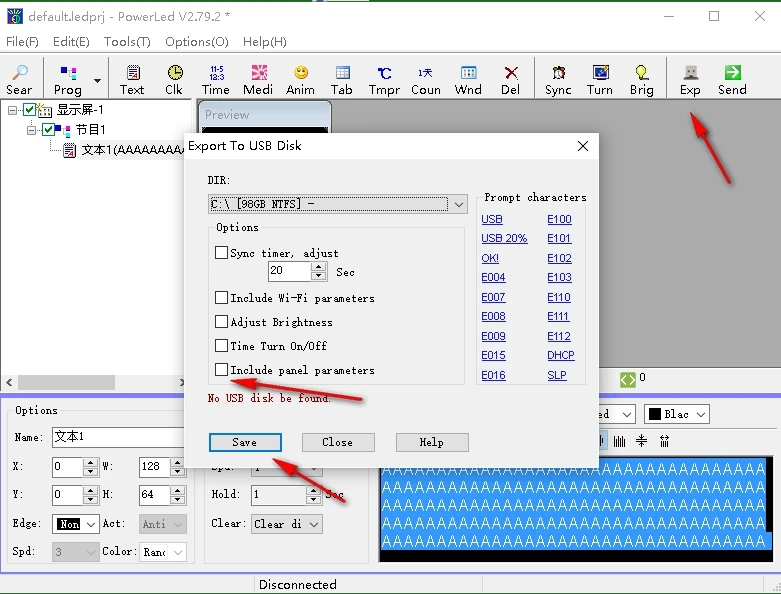The width and height of the screenshot is (781, 594).
Task: Open the Tools(T) menu
Action: point(127,42)
